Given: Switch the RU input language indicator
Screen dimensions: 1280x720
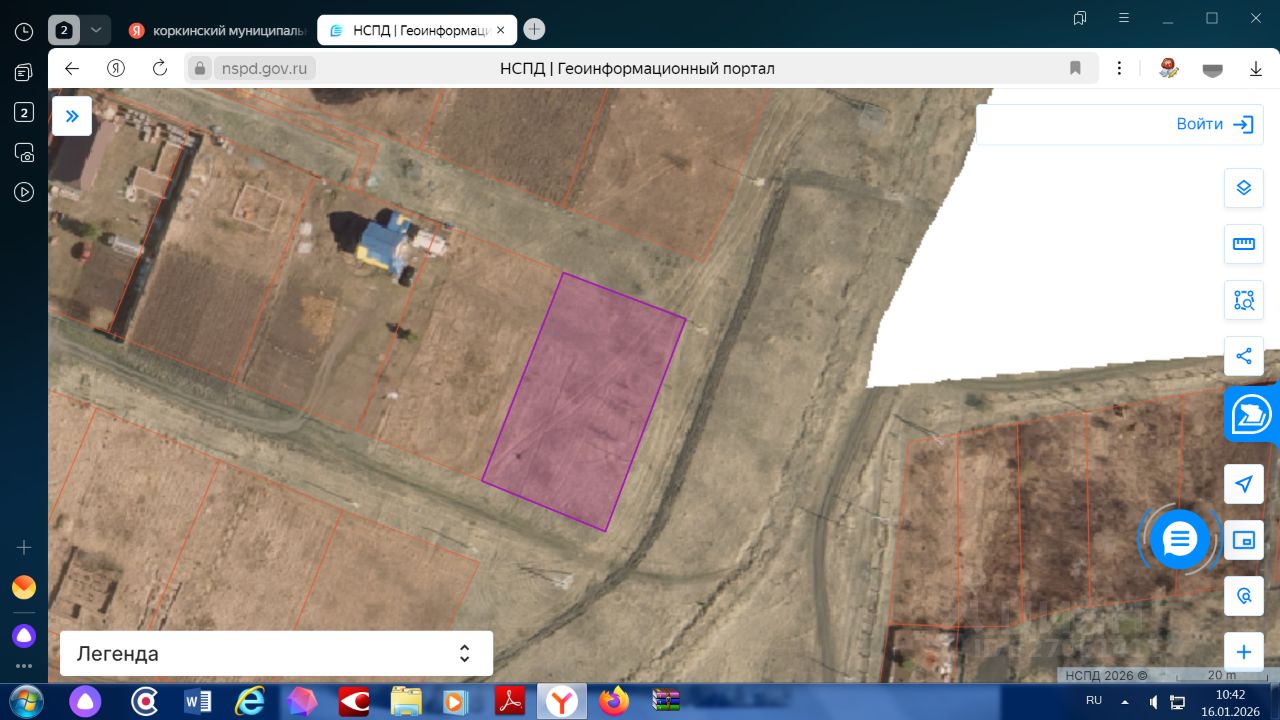Looking at the screenshot, I should point(1094,701).
